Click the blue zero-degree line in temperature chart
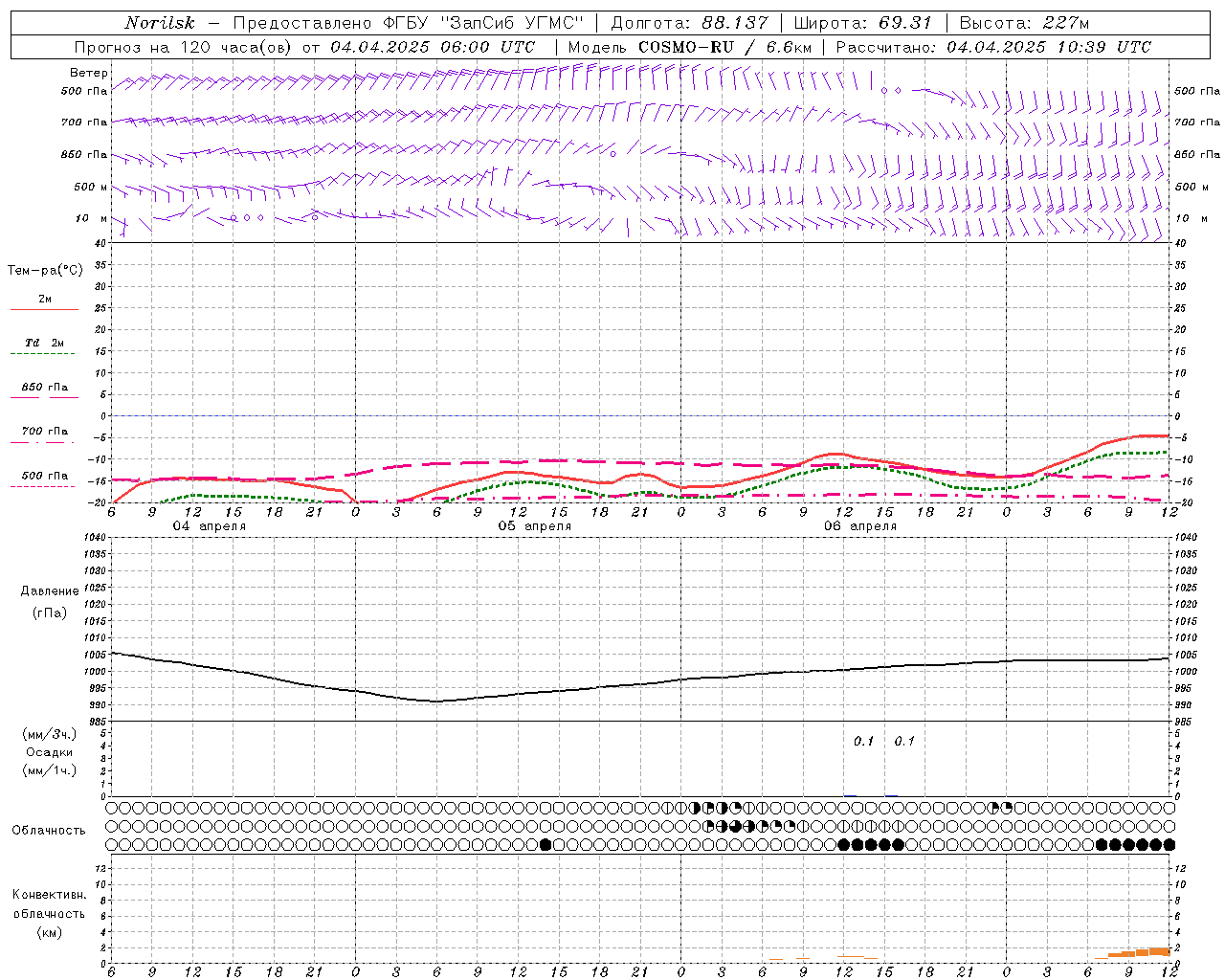Image resolution: width=1225 pixels, height=980 pixels. 641,415
